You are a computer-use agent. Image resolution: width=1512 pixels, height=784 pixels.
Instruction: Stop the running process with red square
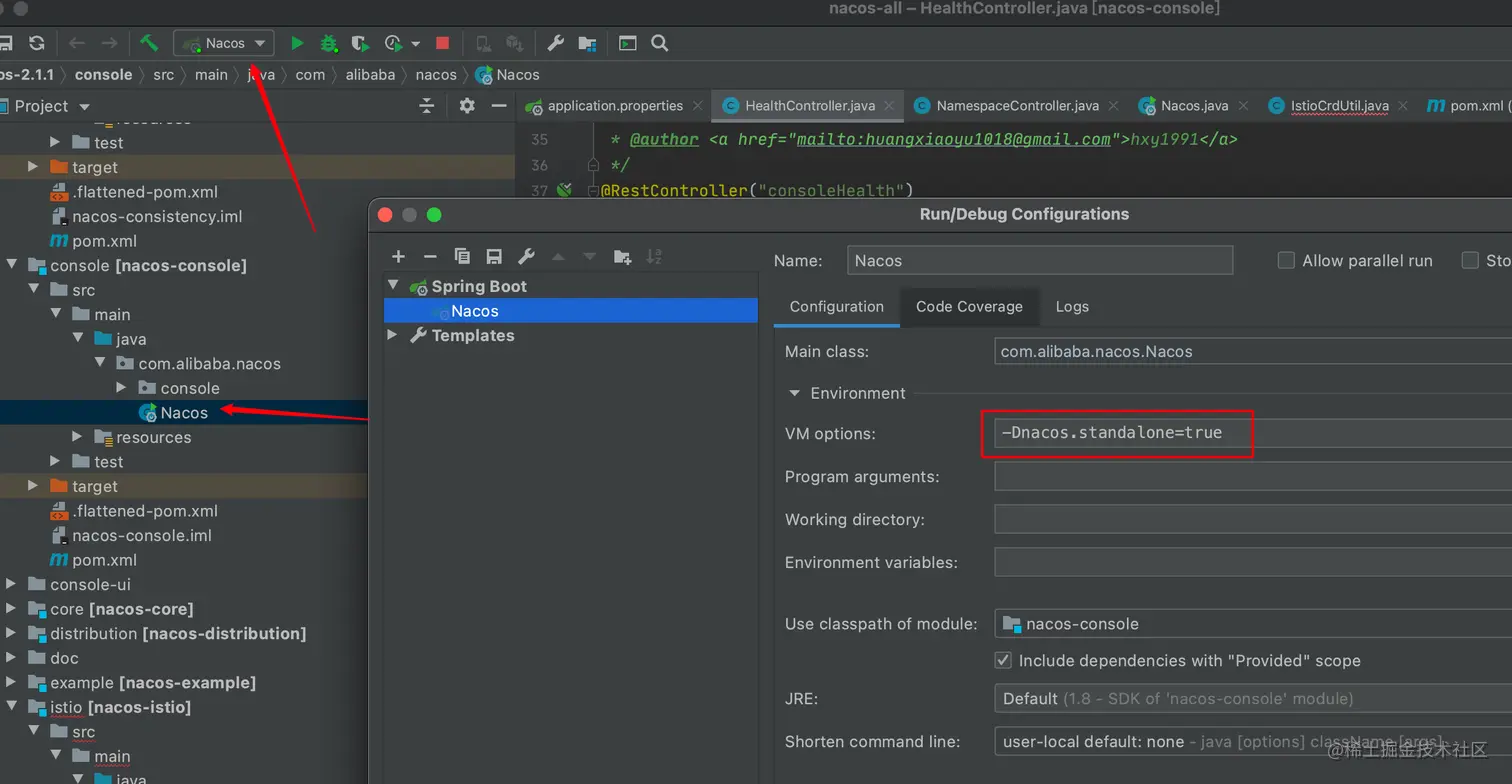click(443, 43)
